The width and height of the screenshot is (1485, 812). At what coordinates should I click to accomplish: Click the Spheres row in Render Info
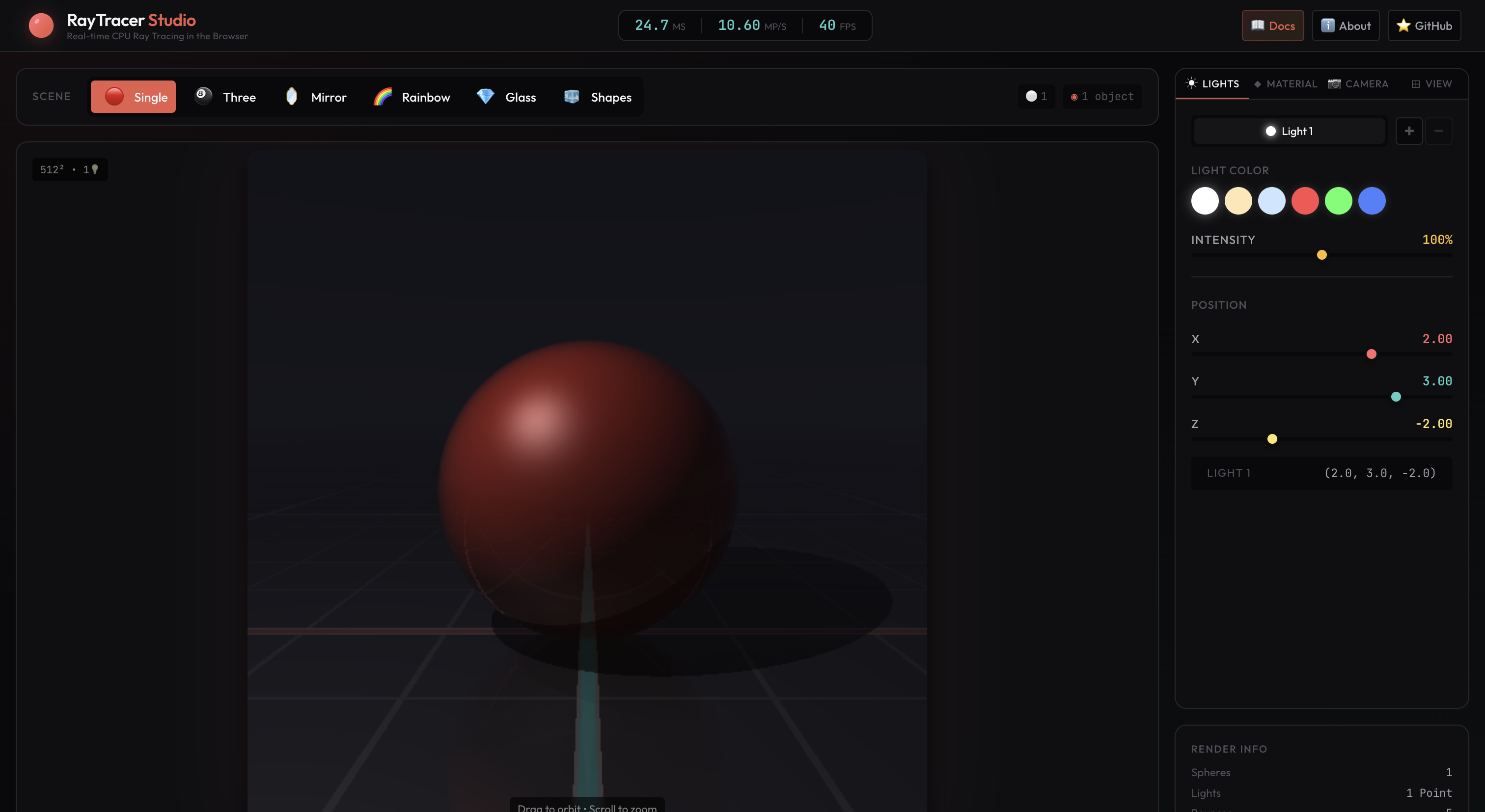[1321, 772]
